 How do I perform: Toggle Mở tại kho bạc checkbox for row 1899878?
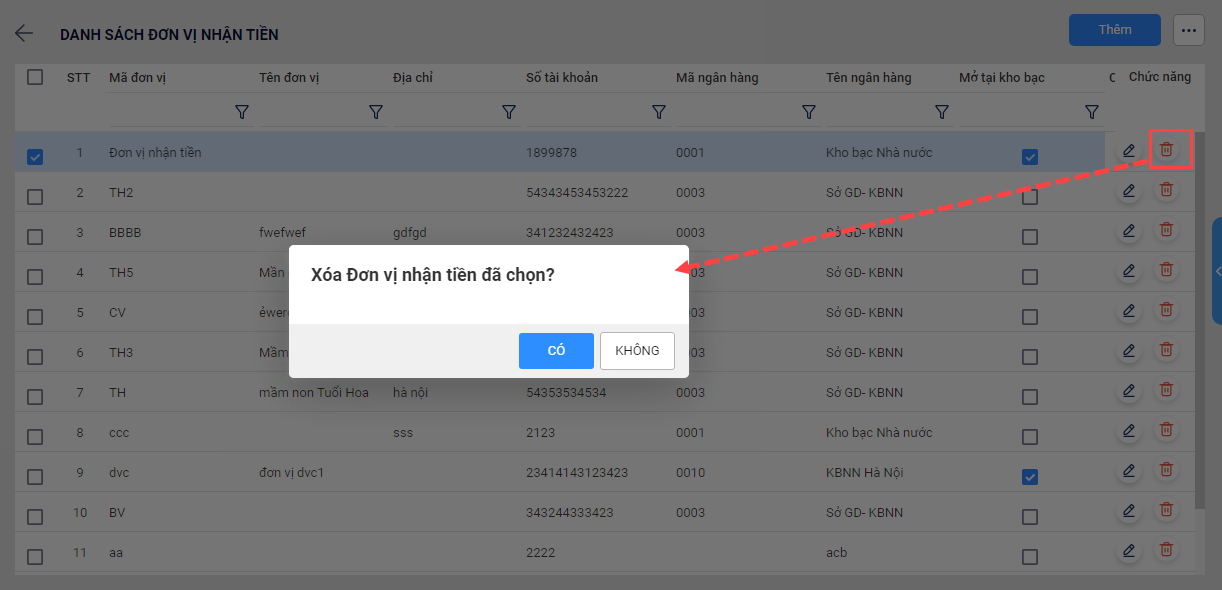pos(1030,157)
